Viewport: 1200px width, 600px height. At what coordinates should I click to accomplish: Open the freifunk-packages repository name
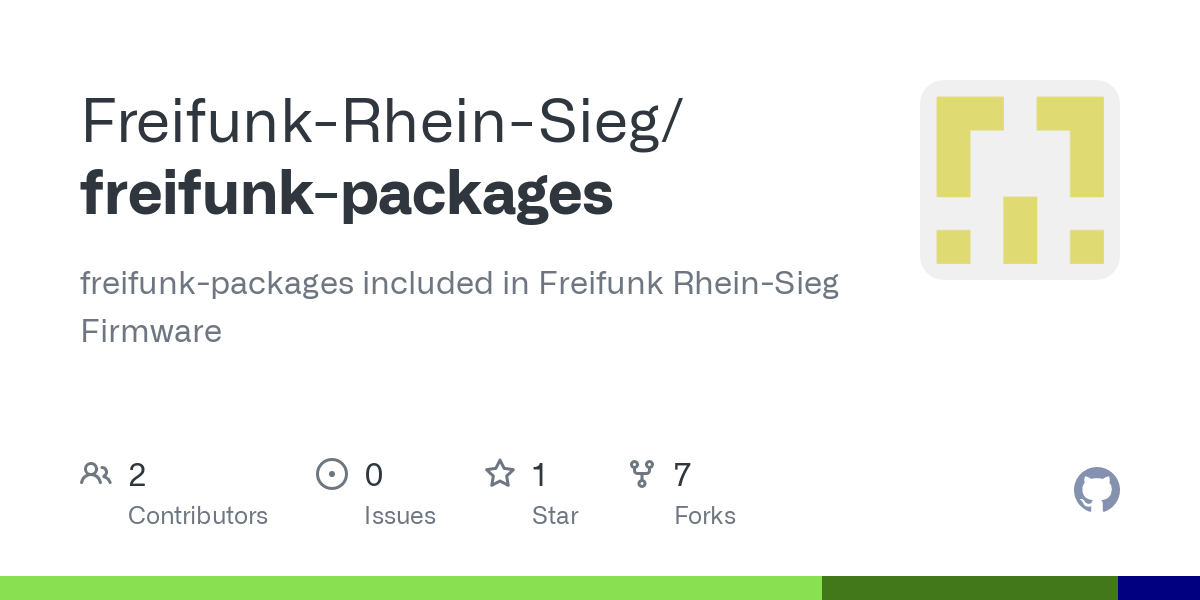[x=347, y=196]
